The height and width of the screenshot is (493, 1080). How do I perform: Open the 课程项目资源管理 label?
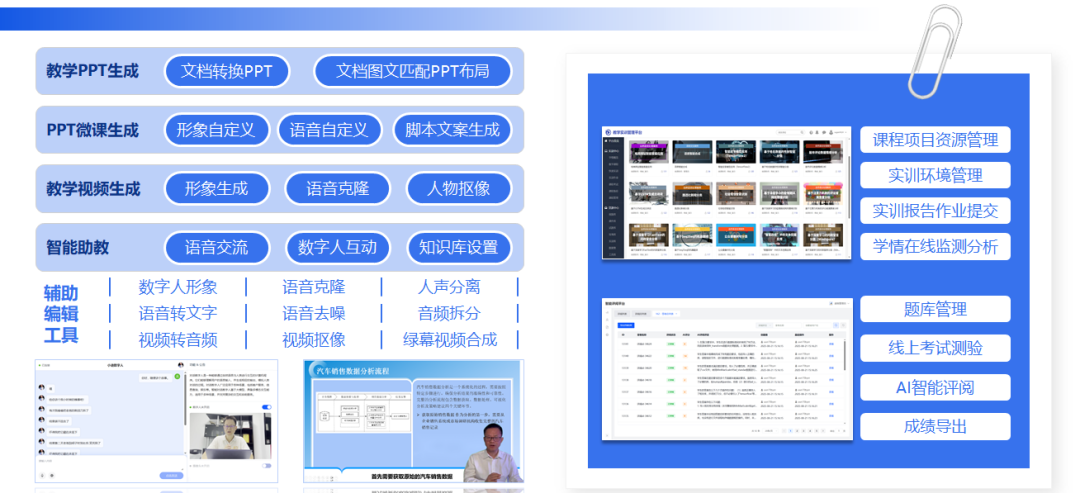pyautogui.click(x=934, y=140)
